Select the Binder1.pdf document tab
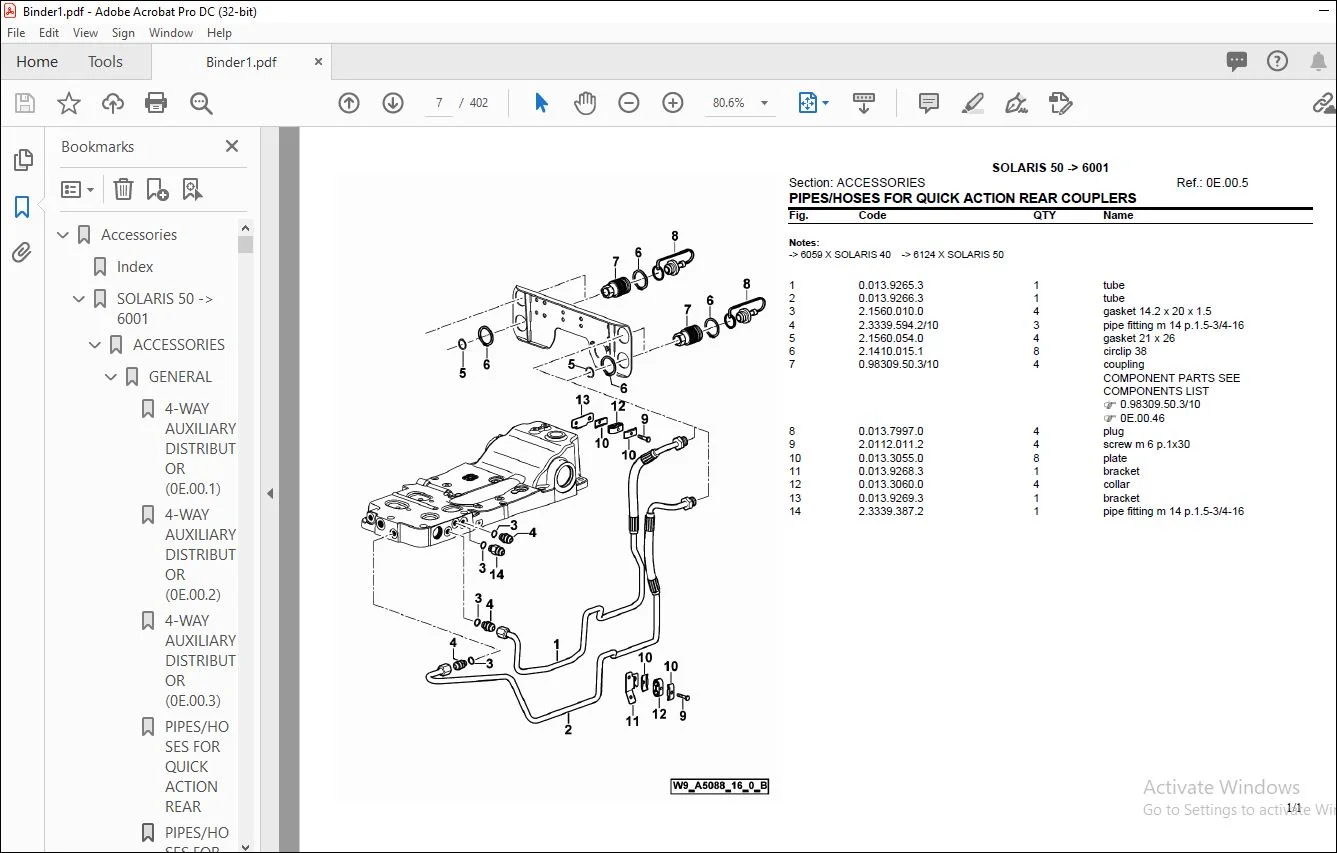1337x853 pixels. 241,62
